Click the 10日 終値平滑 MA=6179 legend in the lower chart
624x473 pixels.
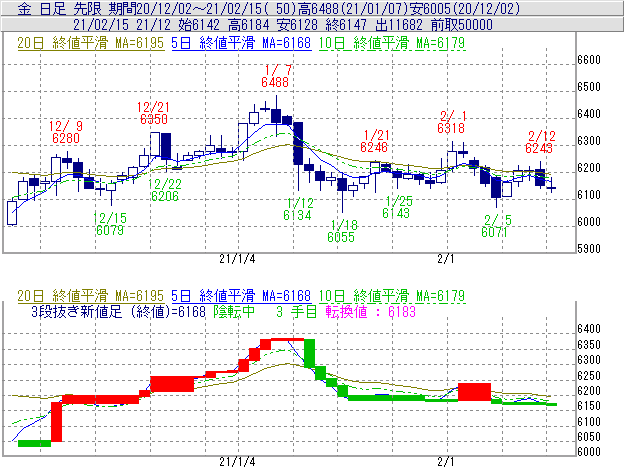coord(392,296)
